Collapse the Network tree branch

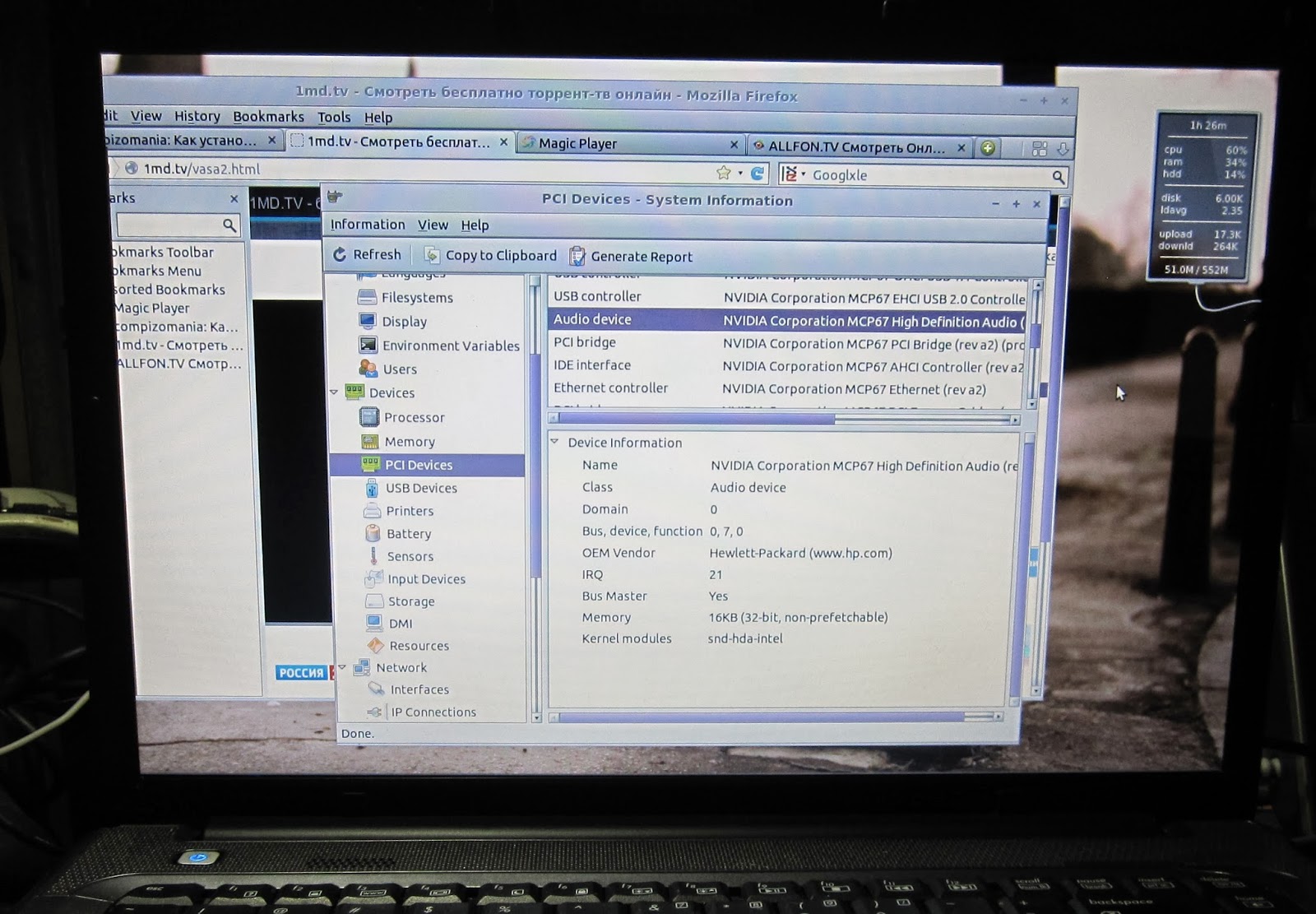click(342, 667)
